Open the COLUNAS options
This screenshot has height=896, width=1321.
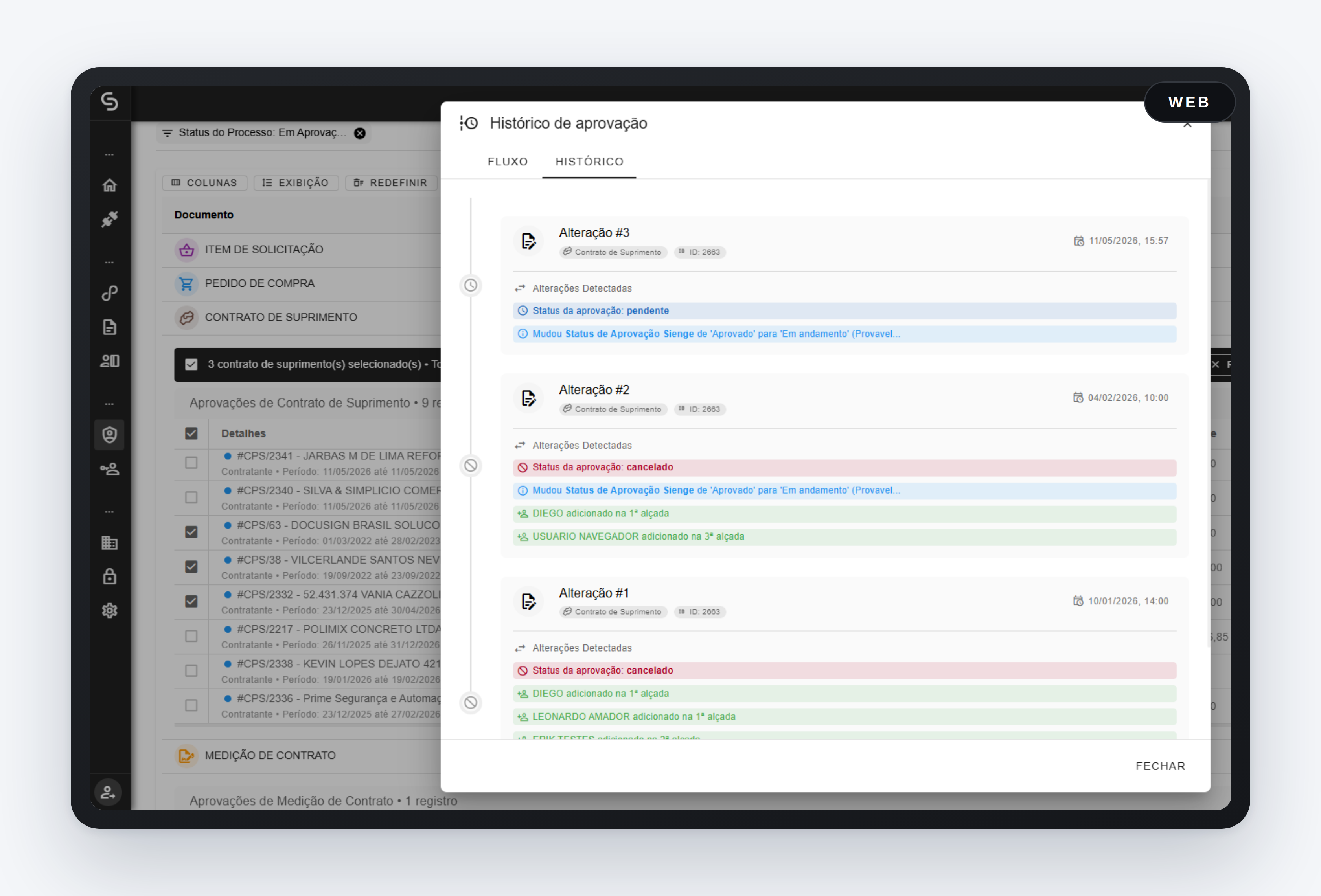204,183
